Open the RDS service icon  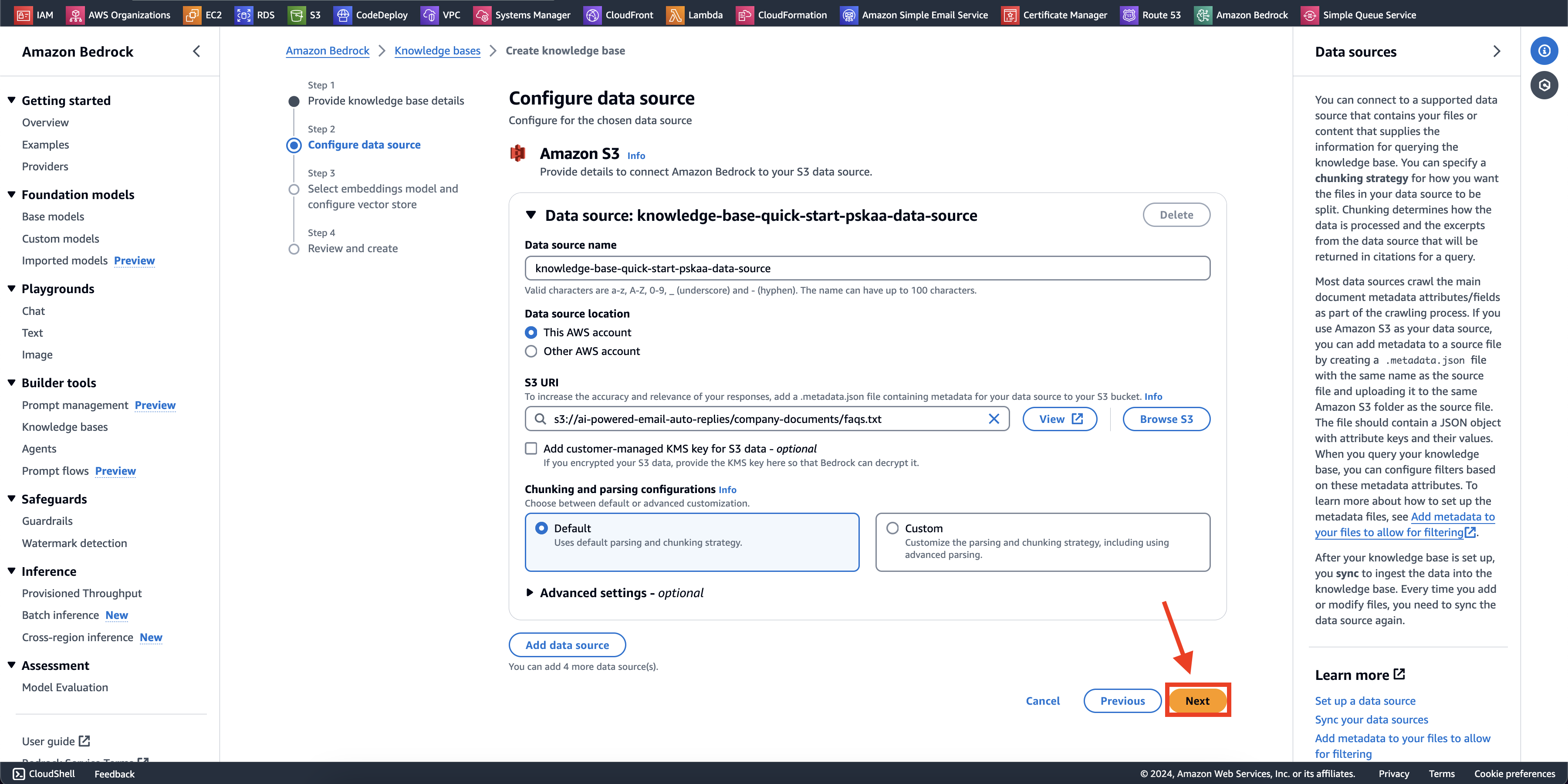coord(243,15)
